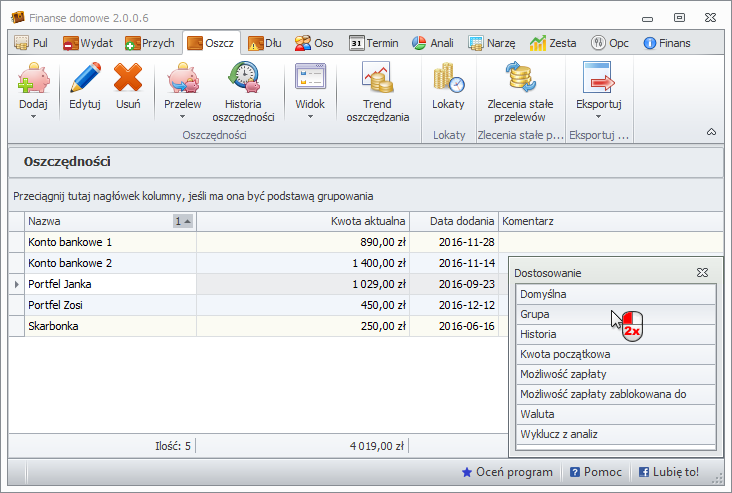Expand the Widok dropdown menu
The width and height of the screenshot is (732, 493).
(x=310, y=117)
